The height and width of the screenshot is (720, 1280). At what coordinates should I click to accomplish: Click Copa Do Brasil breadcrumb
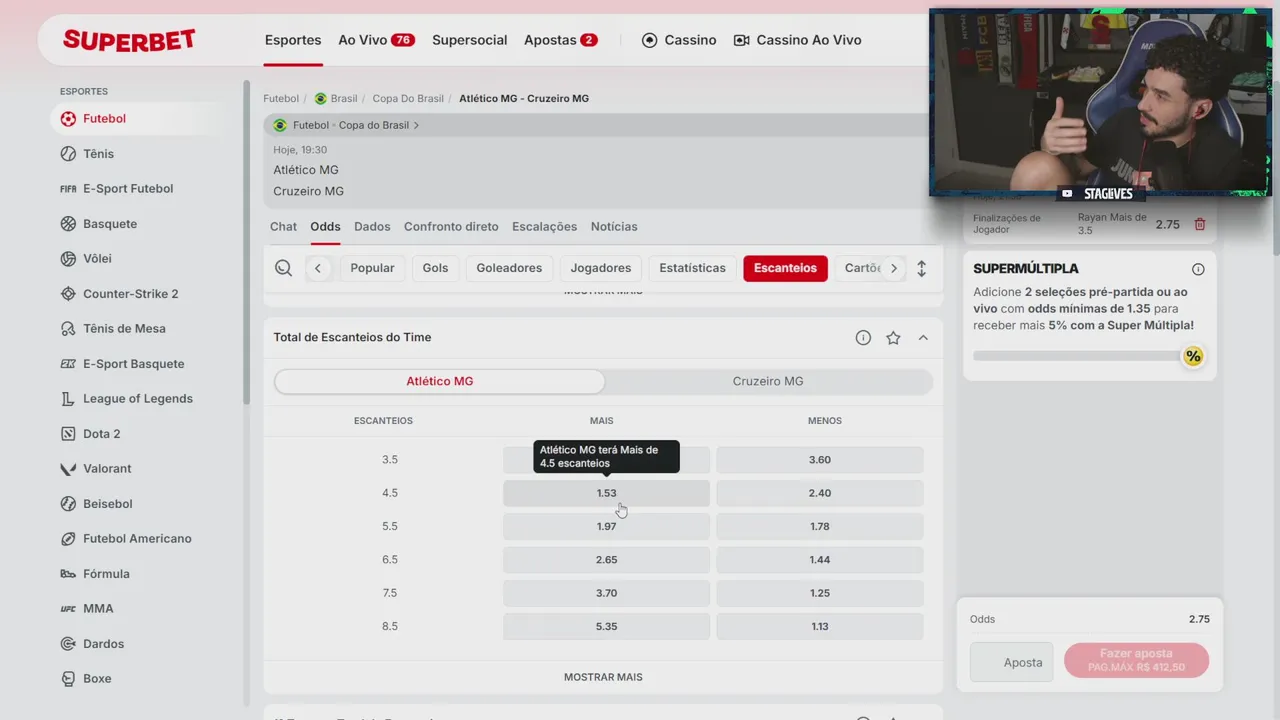(x=408, y=99)
